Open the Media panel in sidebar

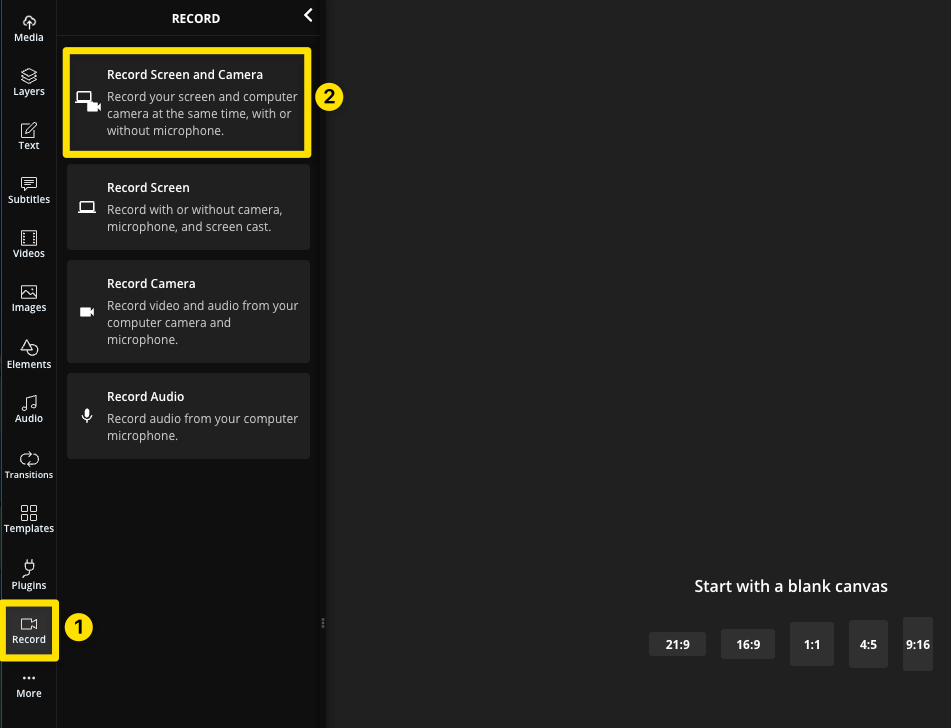pyautogui.click(x=28, y=29)
